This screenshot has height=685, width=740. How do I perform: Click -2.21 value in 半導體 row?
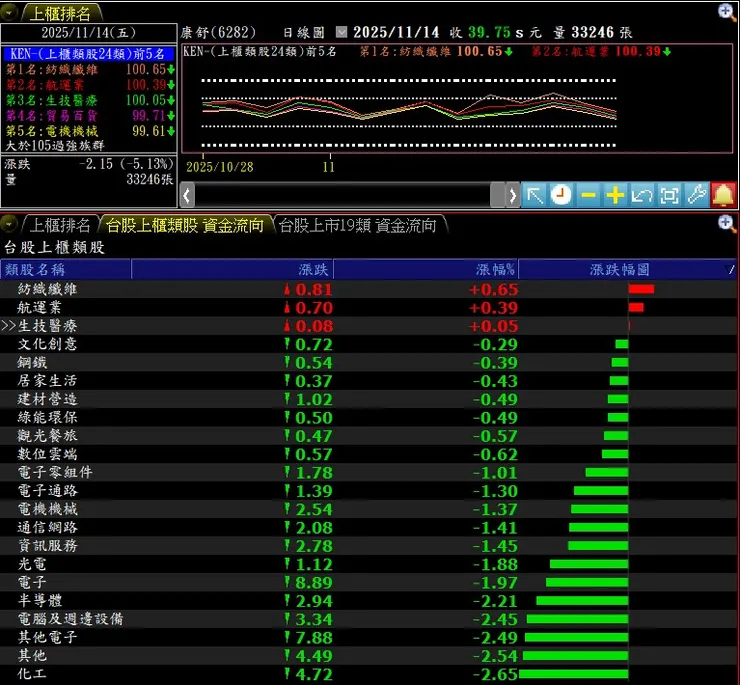click(x=496, y=601)
